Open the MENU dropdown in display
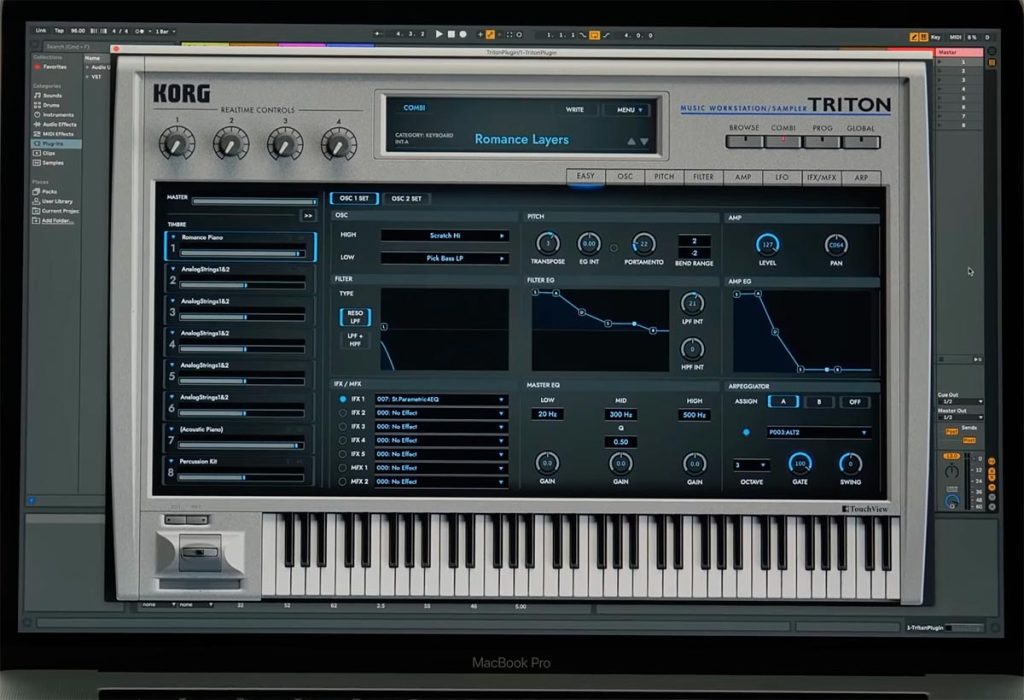 click(629, 110)
